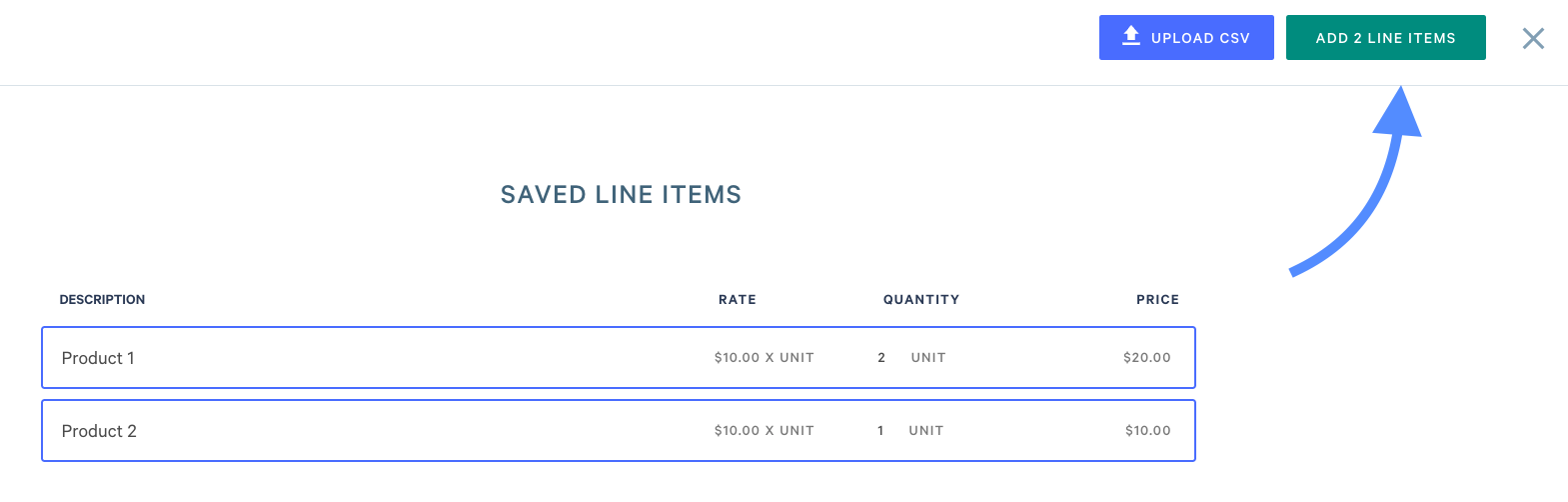The height and width of the screenshot is (502, 1568).
Task: Select the Product 2 quantity value 1
Action: click(880, 430)
